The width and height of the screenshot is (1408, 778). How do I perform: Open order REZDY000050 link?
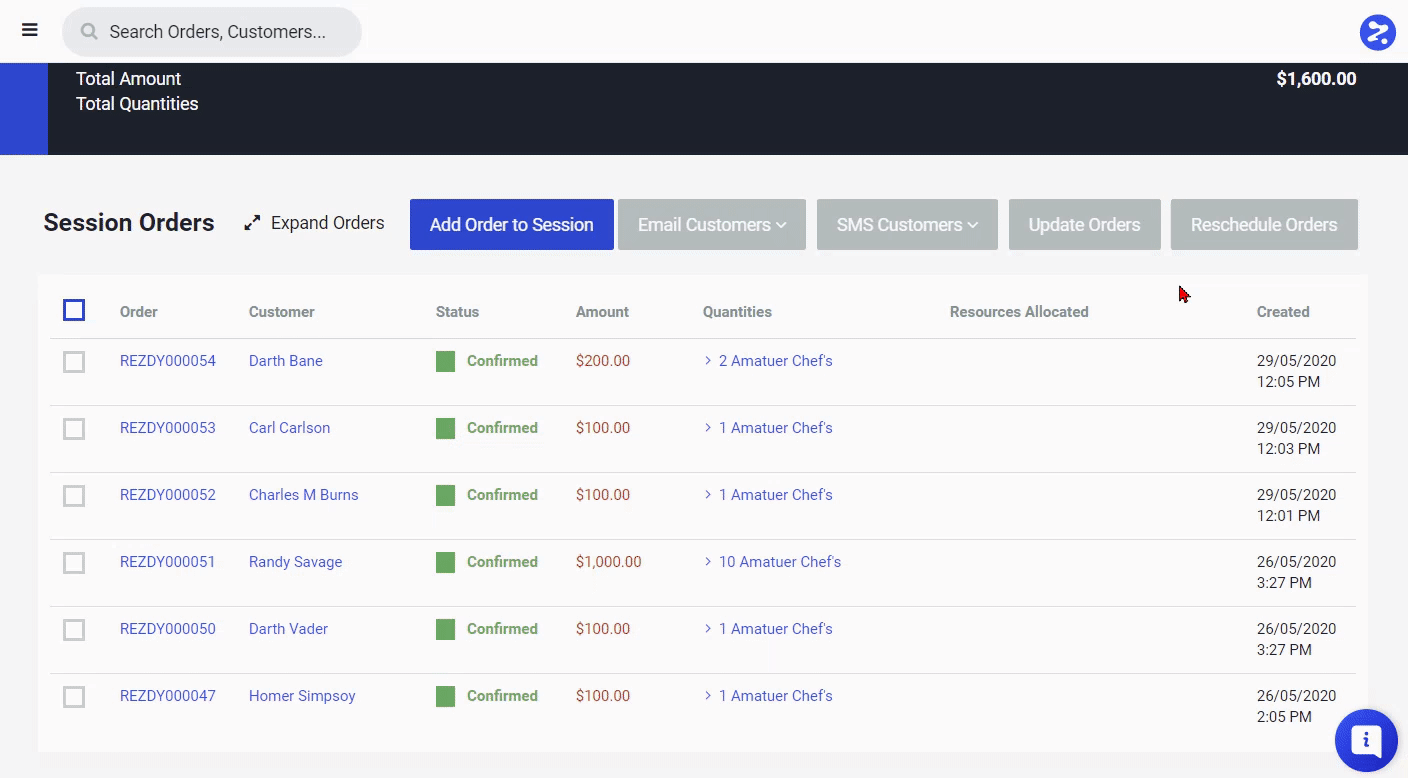coord(168,629)
